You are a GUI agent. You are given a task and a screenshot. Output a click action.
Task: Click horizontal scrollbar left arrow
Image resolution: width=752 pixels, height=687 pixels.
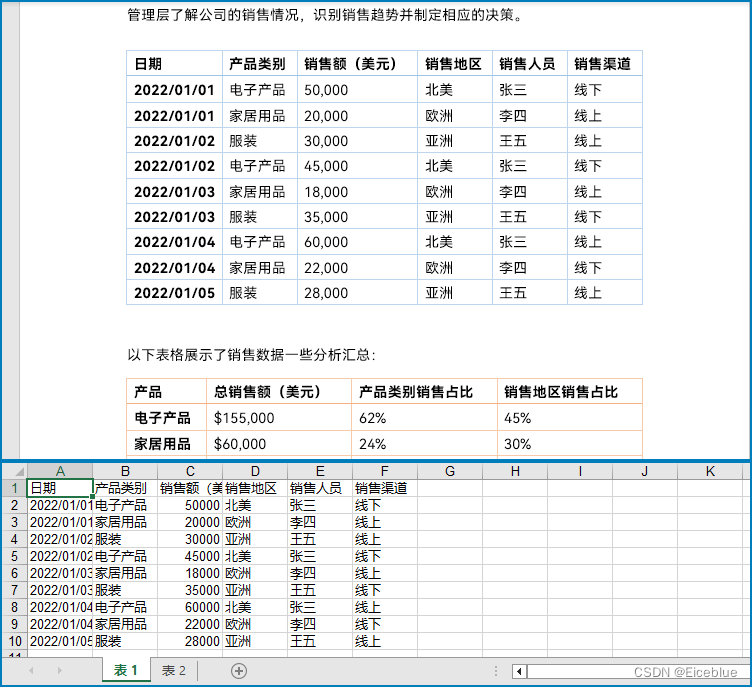(519, 671)
